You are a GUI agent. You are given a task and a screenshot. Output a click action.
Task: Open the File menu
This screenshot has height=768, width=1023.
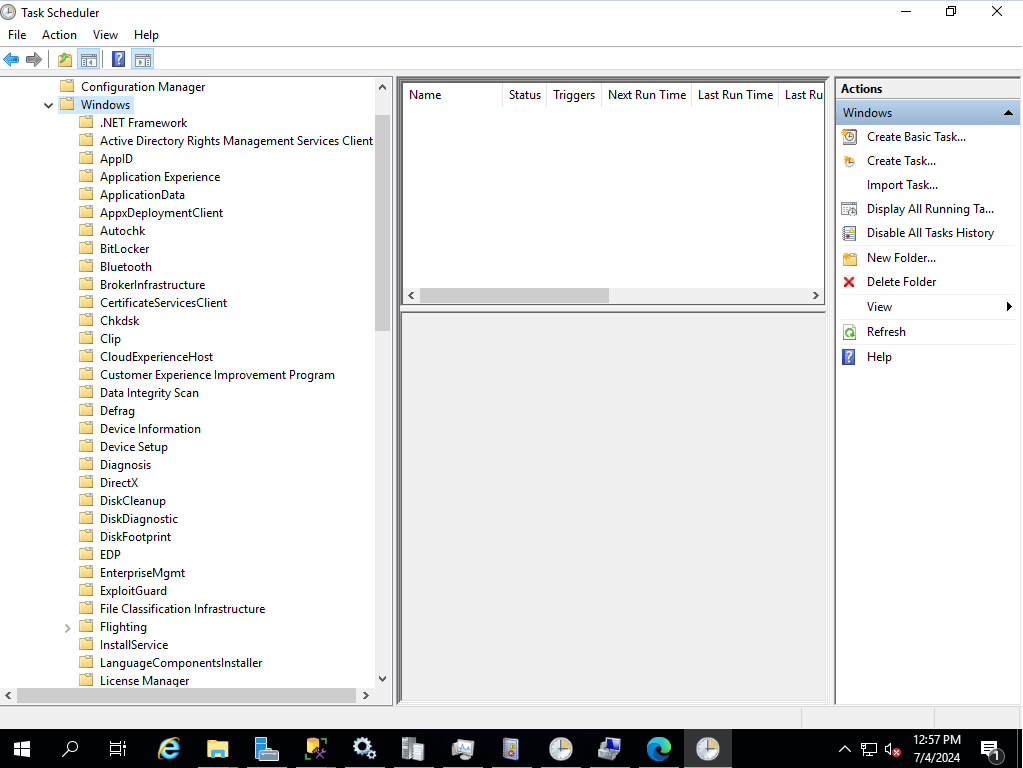17,35
